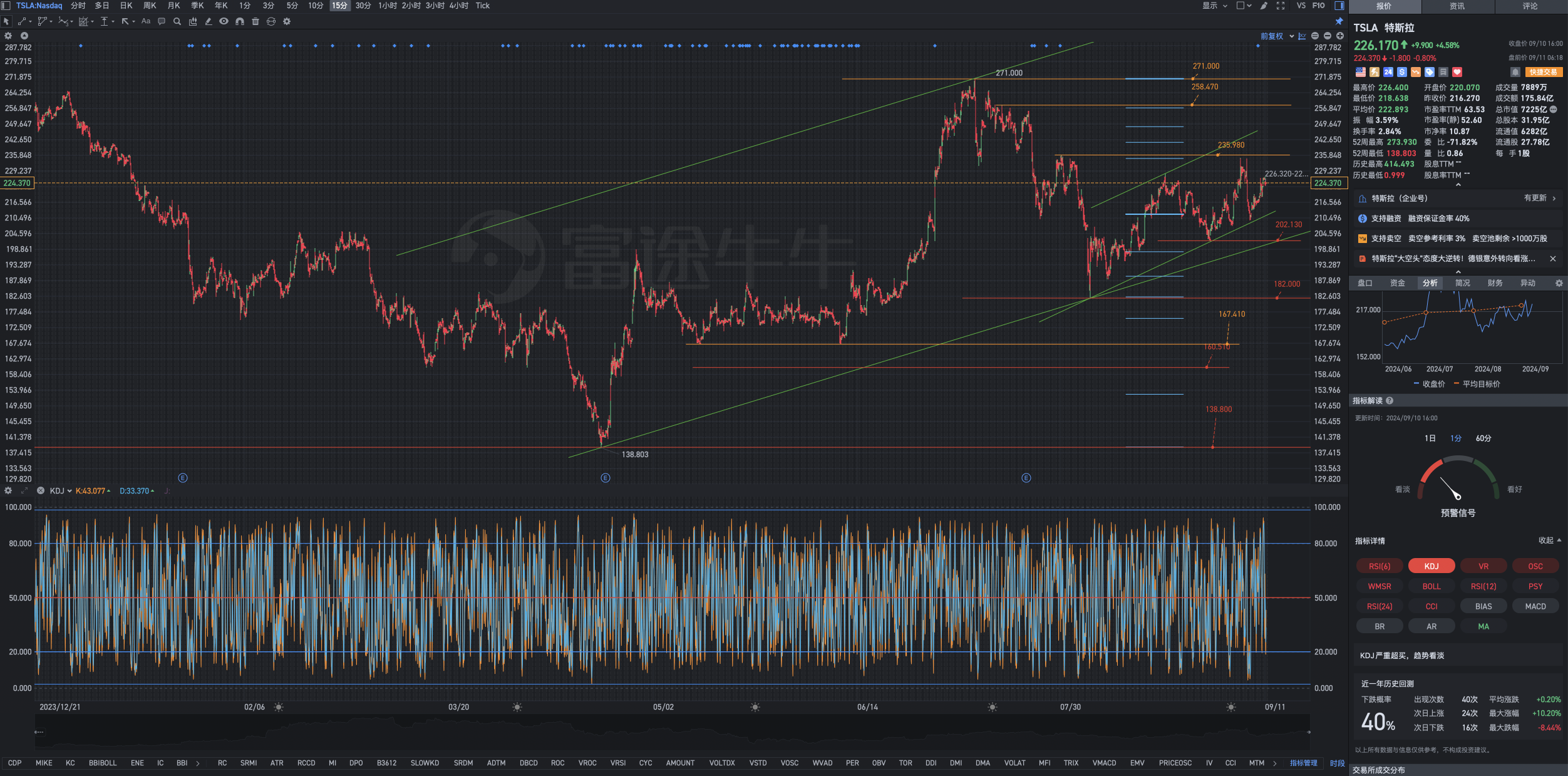1568x776 pixels.
Task: Select the price range measure tool
Action: (104, 21)
